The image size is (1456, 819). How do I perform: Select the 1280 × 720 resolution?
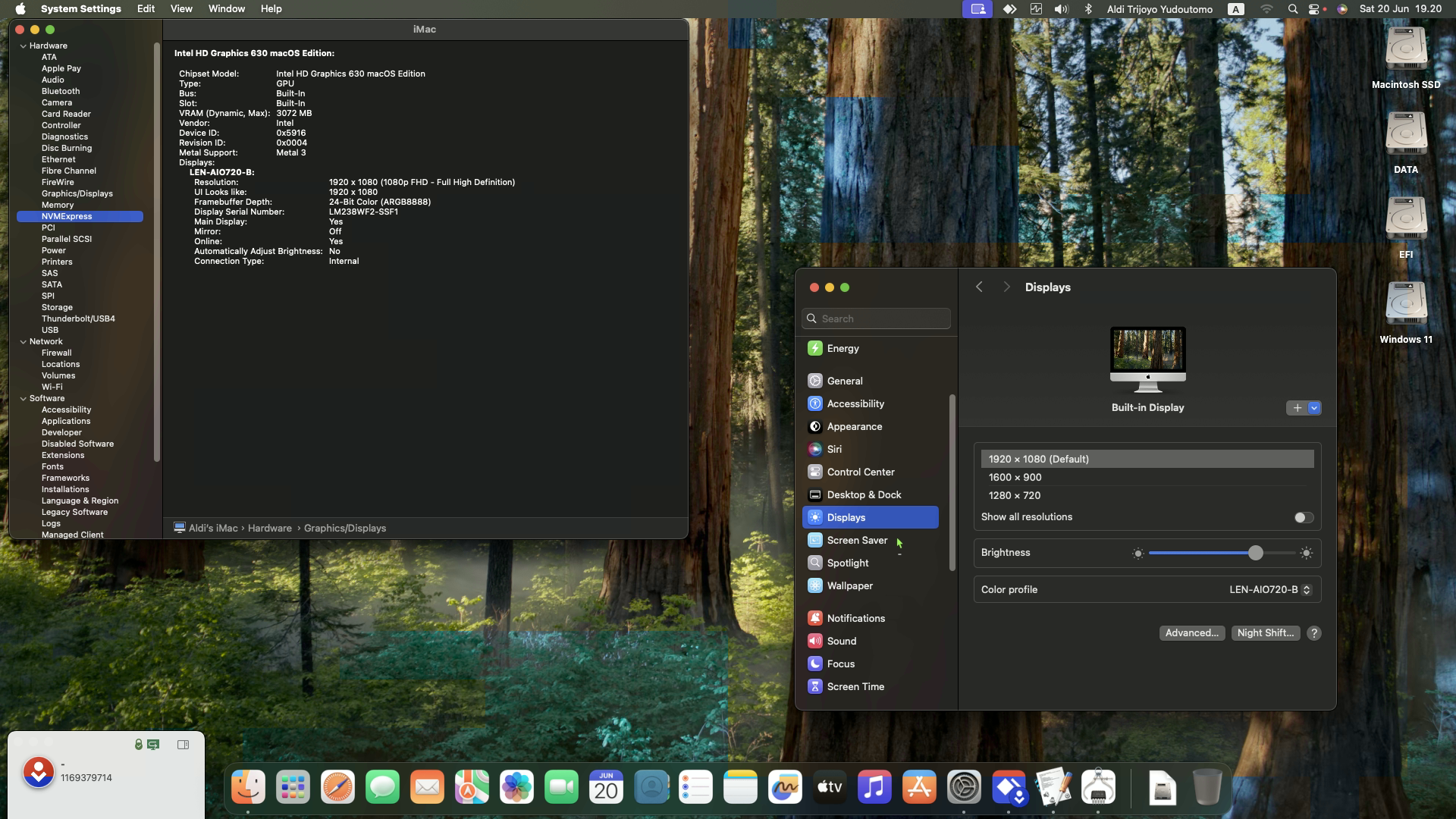(1147, 495)
